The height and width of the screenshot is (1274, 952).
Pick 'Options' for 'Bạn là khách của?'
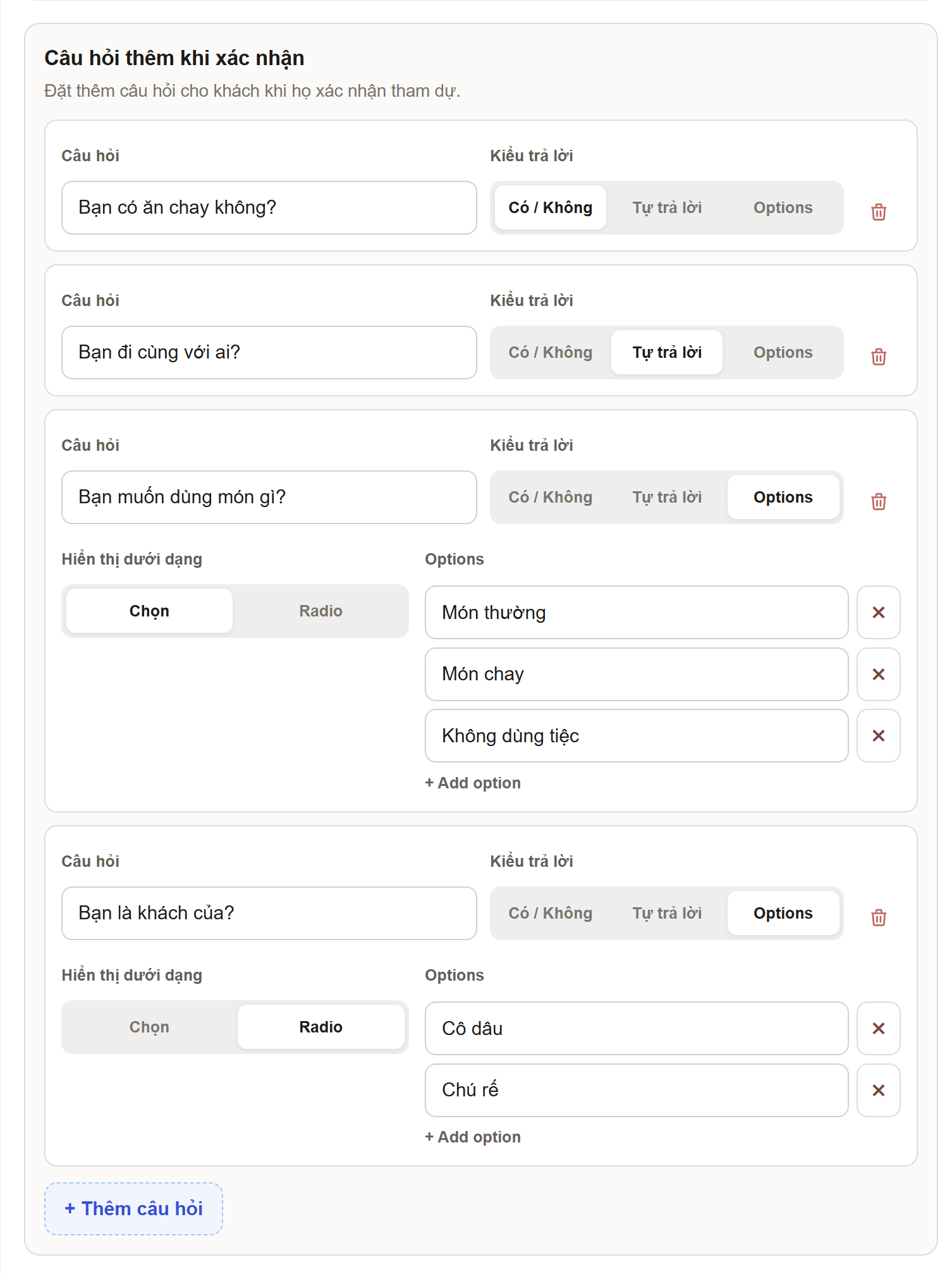(x=783, y=913)
